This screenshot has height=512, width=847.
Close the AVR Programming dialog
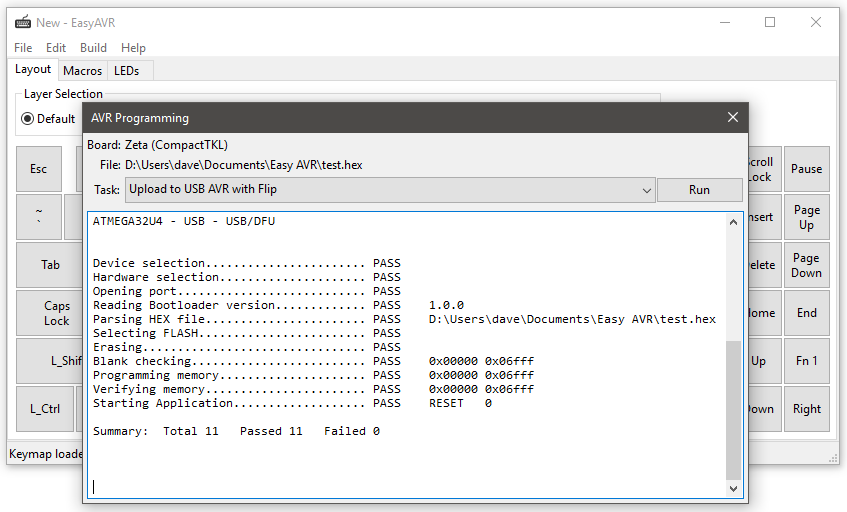pos(732,117)
